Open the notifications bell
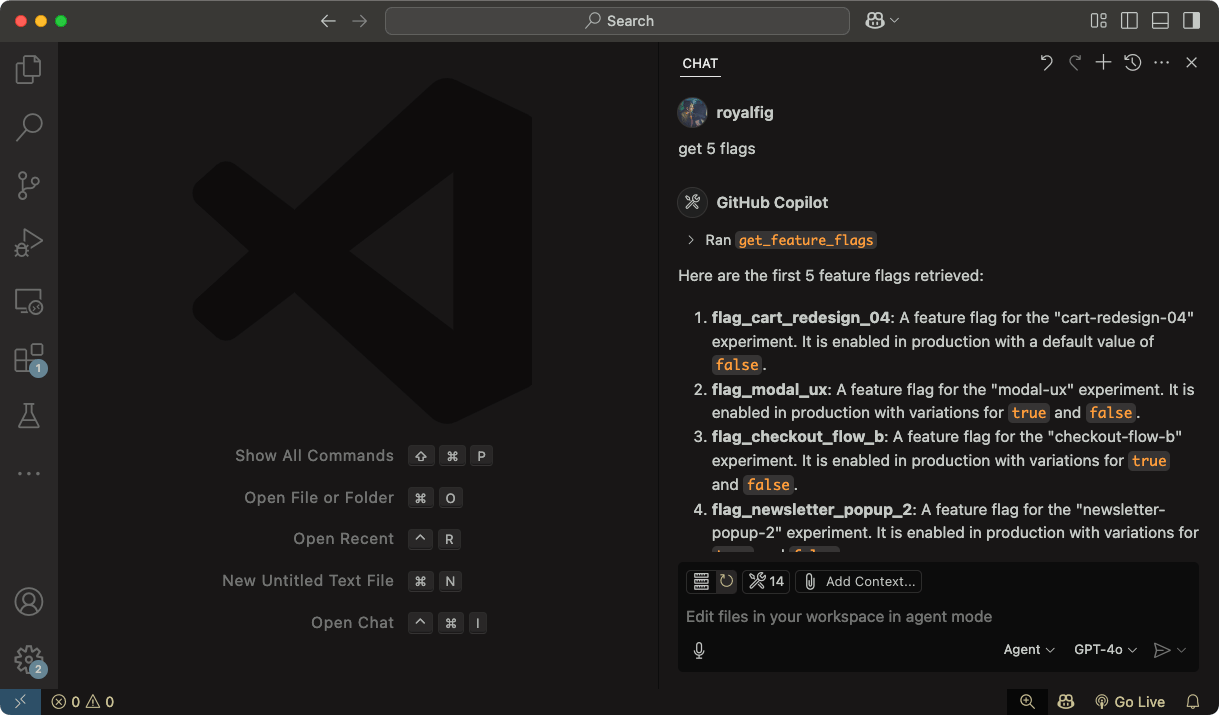This screenshot has height=715, width=1219. 1193,702
